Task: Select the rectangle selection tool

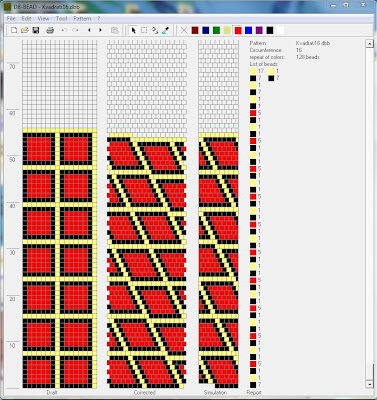Action: point(144,30)
